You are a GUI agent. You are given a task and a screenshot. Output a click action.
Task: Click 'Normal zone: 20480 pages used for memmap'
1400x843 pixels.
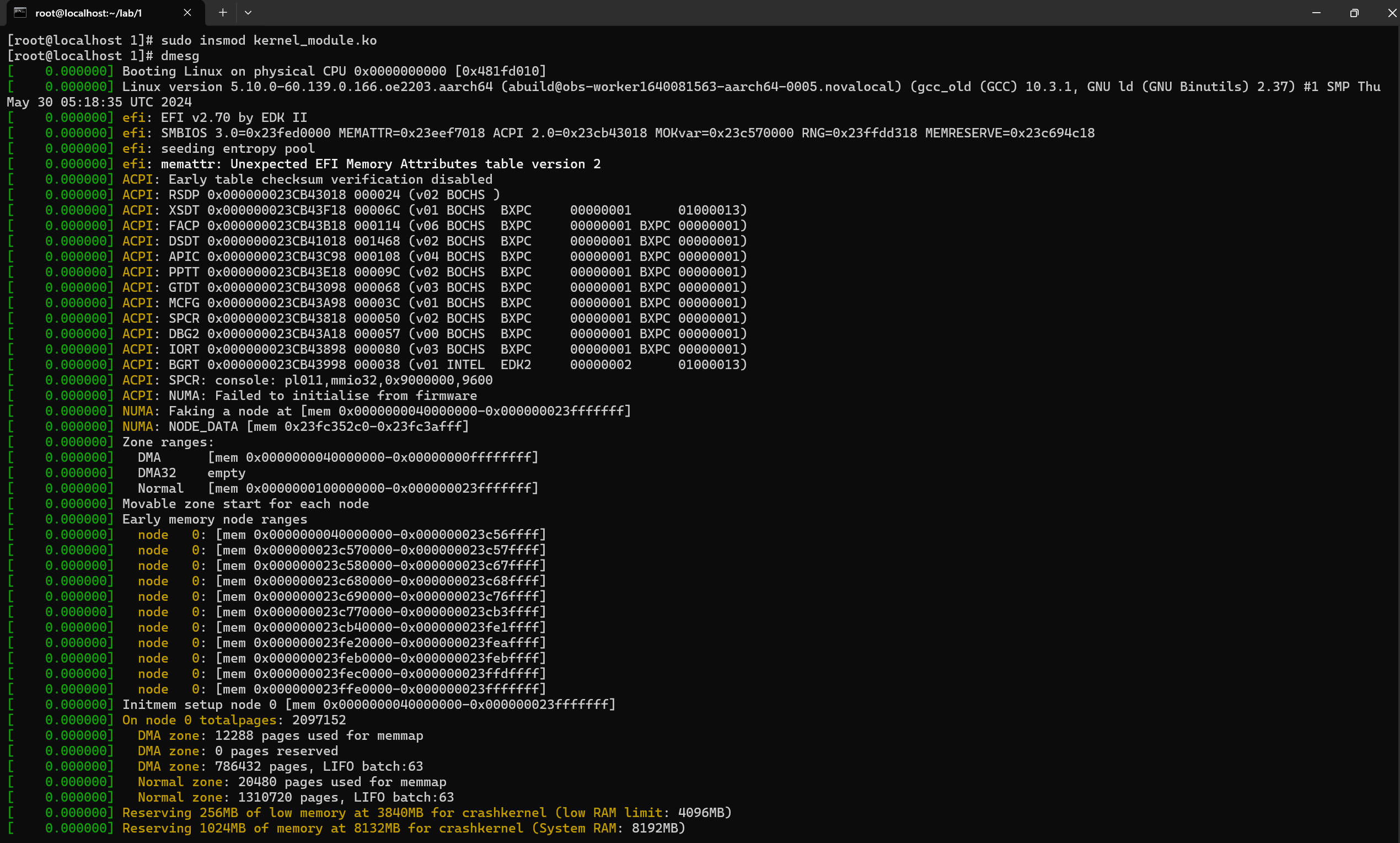coord(292,782)
